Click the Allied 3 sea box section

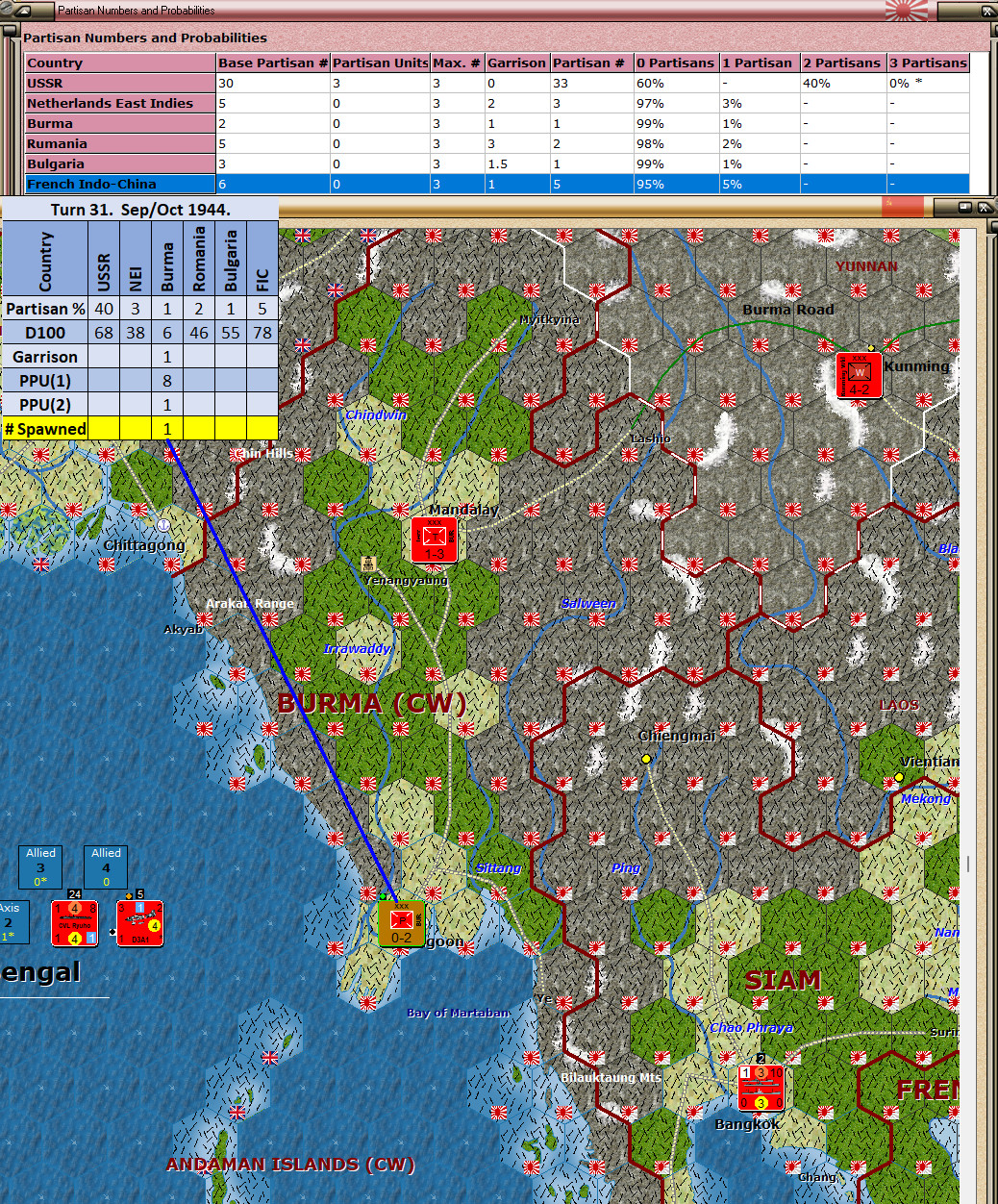[40, 866]
